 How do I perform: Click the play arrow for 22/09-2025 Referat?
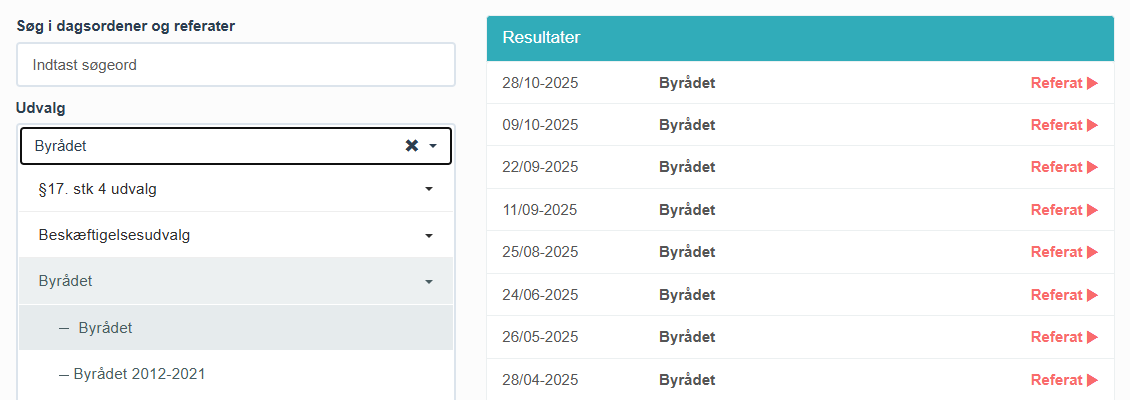tap(1092, 168)
